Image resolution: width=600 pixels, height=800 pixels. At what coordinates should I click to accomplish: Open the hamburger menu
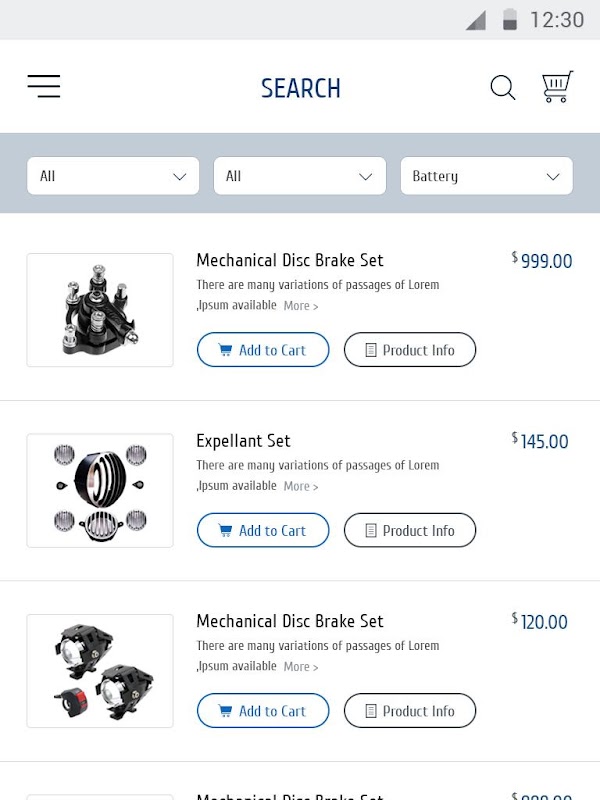tap(44, 87)
